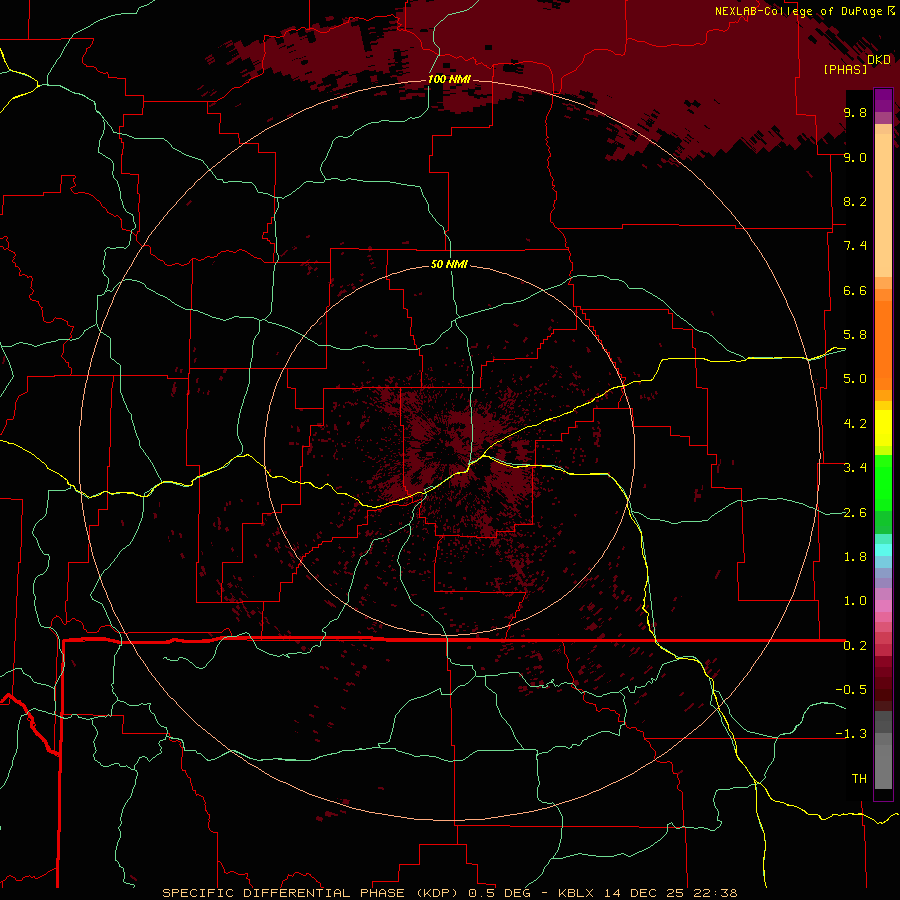Viewport: 900px width, 900px height.
Task: Click the 0.2 legend value
Action: pyautogui.click(x=855, y=646)
